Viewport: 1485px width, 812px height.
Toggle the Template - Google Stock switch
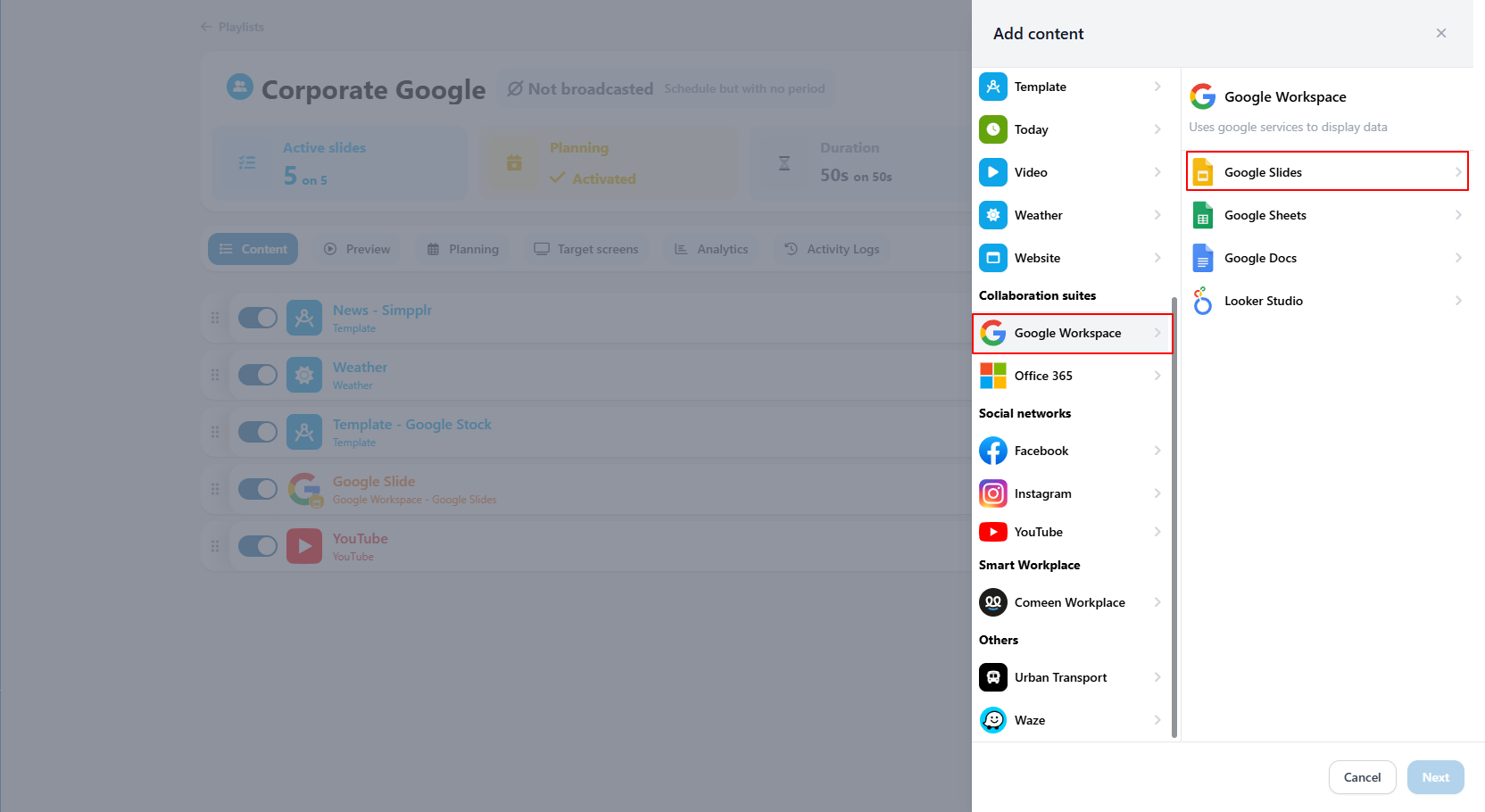point(258,432)
